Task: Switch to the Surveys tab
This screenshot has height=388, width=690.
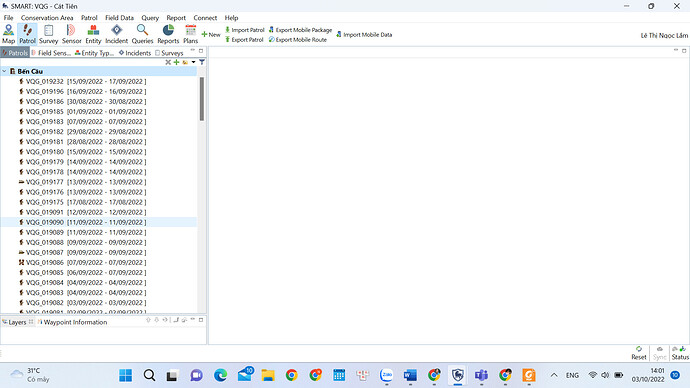Action: (169, 53)
